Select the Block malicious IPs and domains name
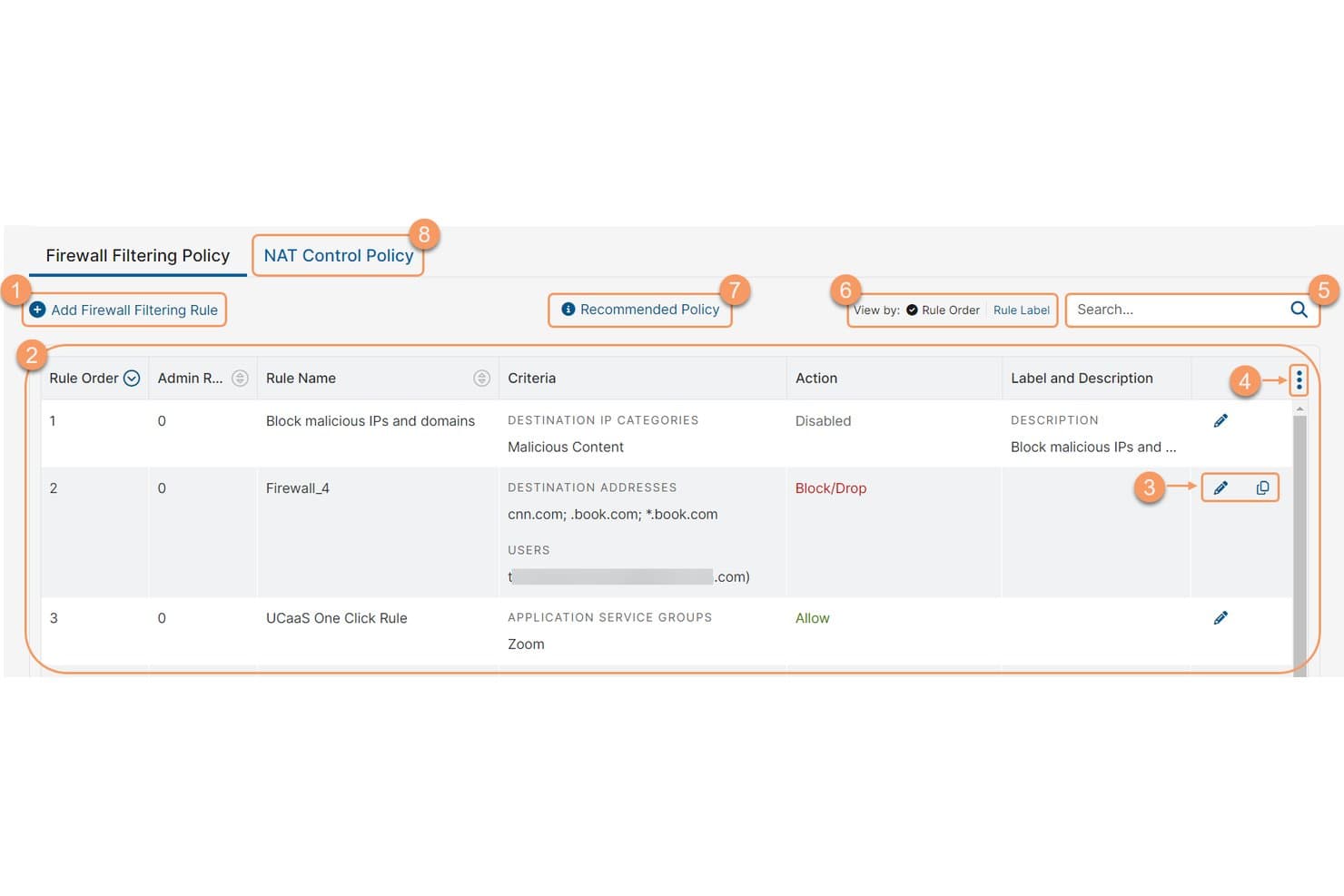 coord(371,421)
